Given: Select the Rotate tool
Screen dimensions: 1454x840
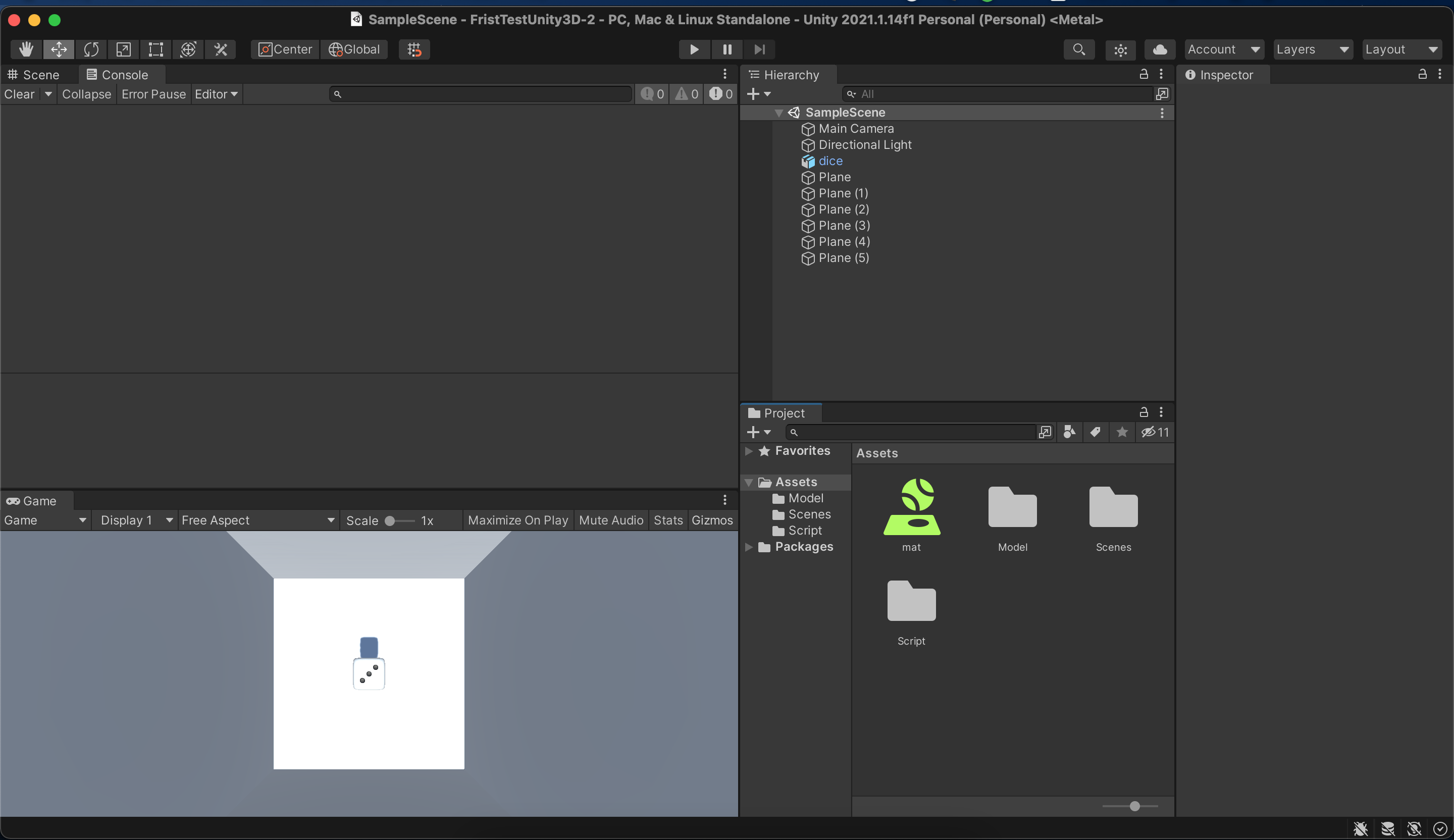Looking at the screenshot, I should click(91, 49).
